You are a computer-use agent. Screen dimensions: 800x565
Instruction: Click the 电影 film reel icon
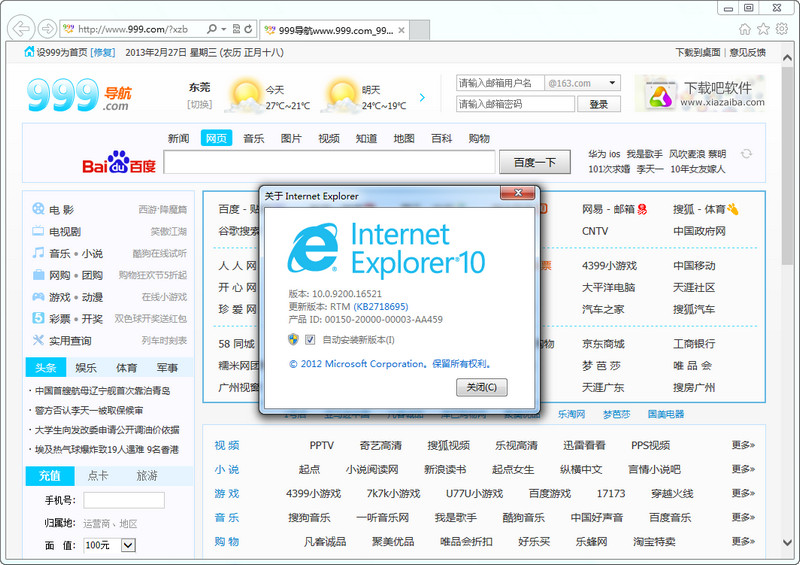click(x=38, y=208)
